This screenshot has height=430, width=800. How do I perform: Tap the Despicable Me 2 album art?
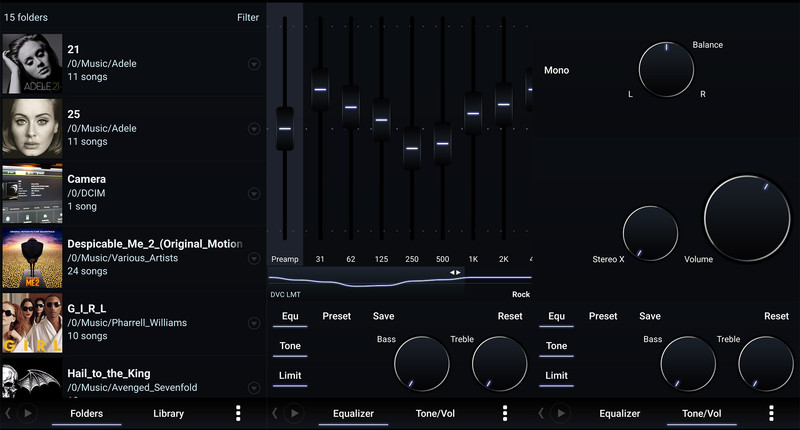32,258
